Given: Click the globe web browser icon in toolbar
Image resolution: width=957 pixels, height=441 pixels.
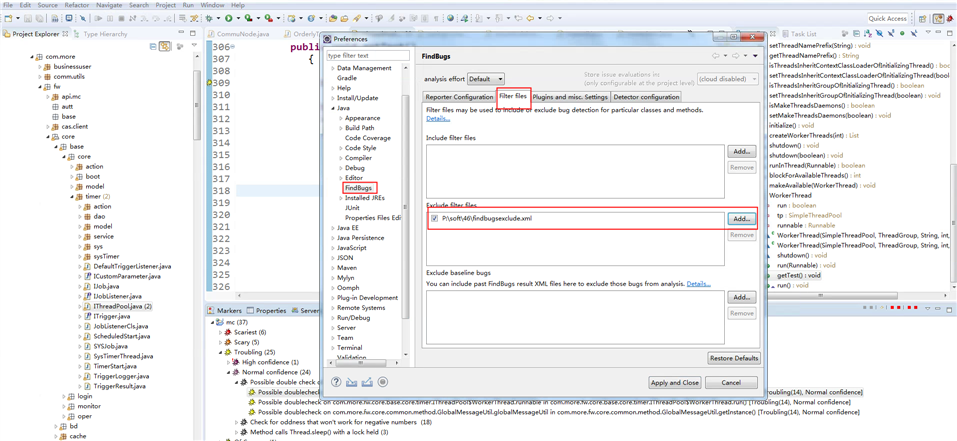Looking at the screenshot, I should point(450,18).
